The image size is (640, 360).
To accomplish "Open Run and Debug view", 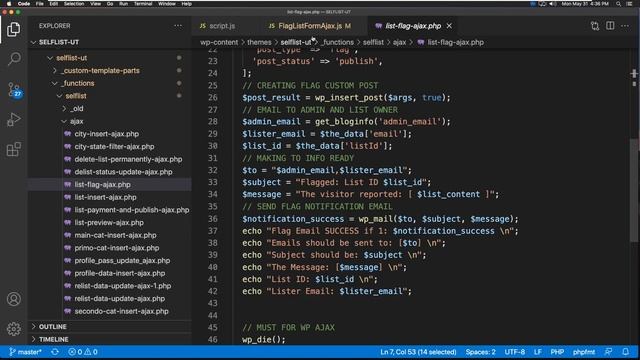I will tap(13, 119).
